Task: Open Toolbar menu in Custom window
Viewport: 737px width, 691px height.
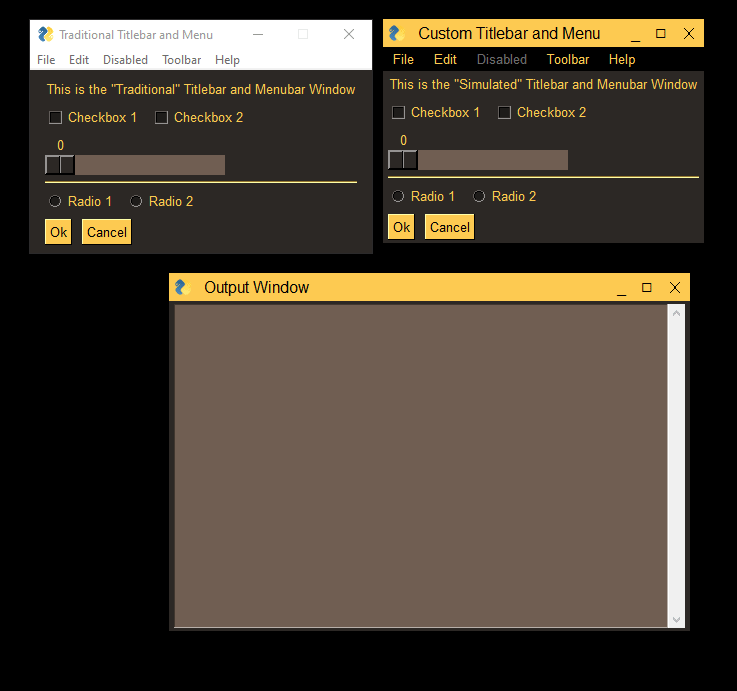Action: click(x=568, y=60)
